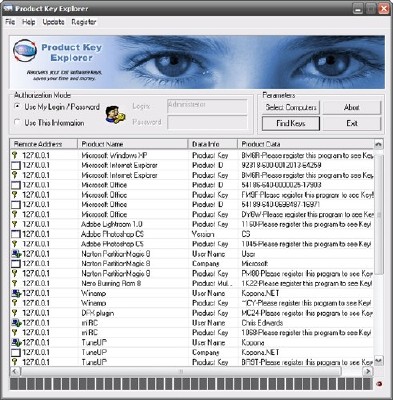This screenshot has height=400, width=393.
Task: Click the window icon on the Adobe Photoshop CS Version row
Action: point(16,234)
